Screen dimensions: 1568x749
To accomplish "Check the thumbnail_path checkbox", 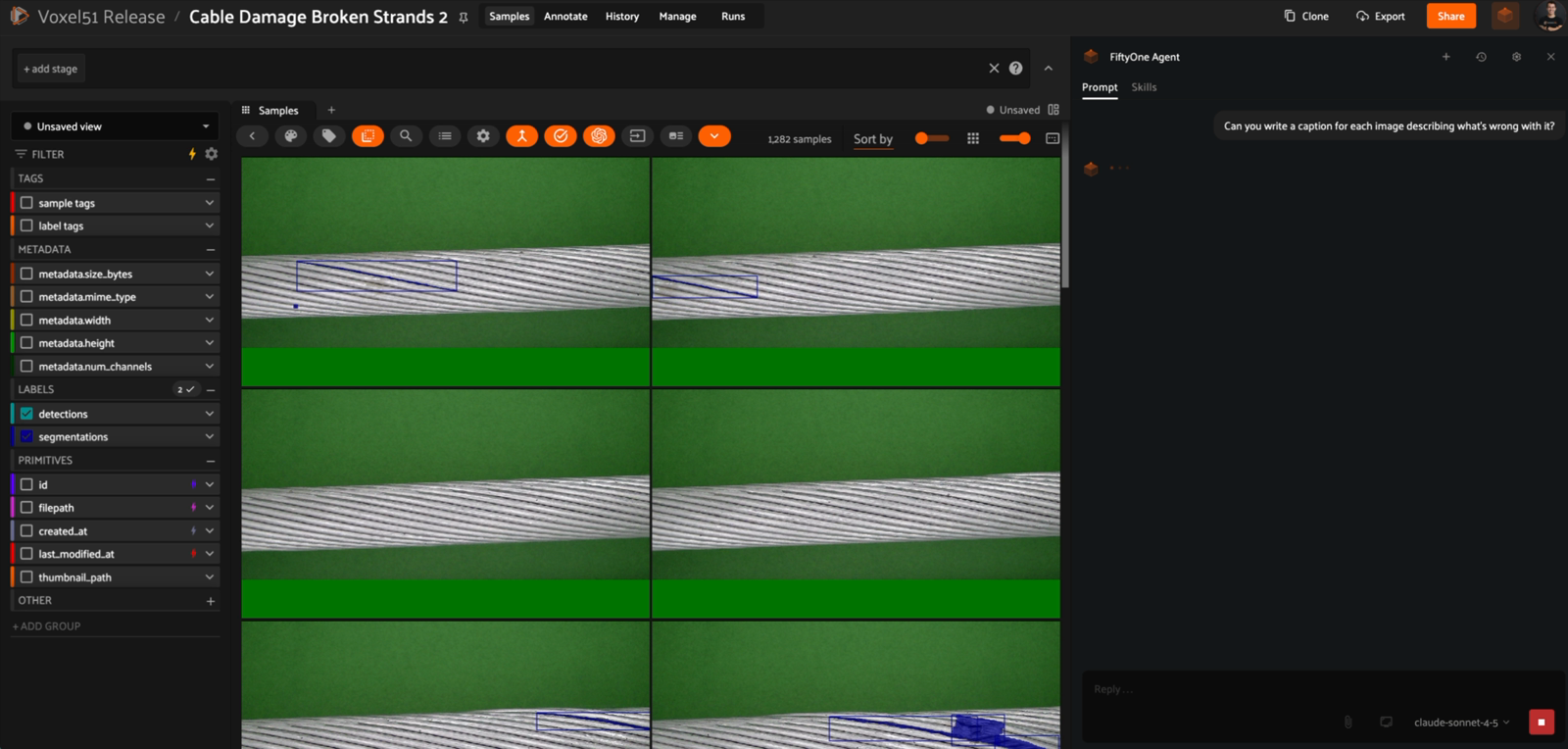I will pyautogui.click(x=26, y=577).
